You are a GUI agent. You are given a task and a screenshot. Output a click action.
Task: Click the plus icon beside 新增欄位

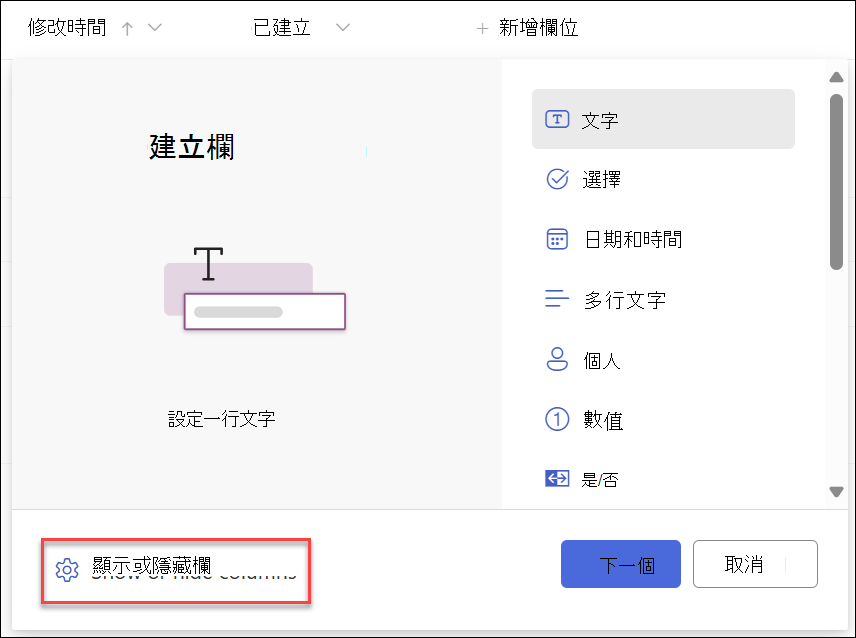tap(482, 28)
